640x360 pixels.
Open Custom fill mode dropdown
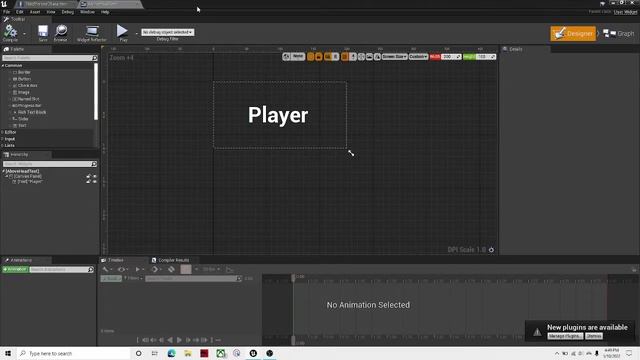coord(418,57)
